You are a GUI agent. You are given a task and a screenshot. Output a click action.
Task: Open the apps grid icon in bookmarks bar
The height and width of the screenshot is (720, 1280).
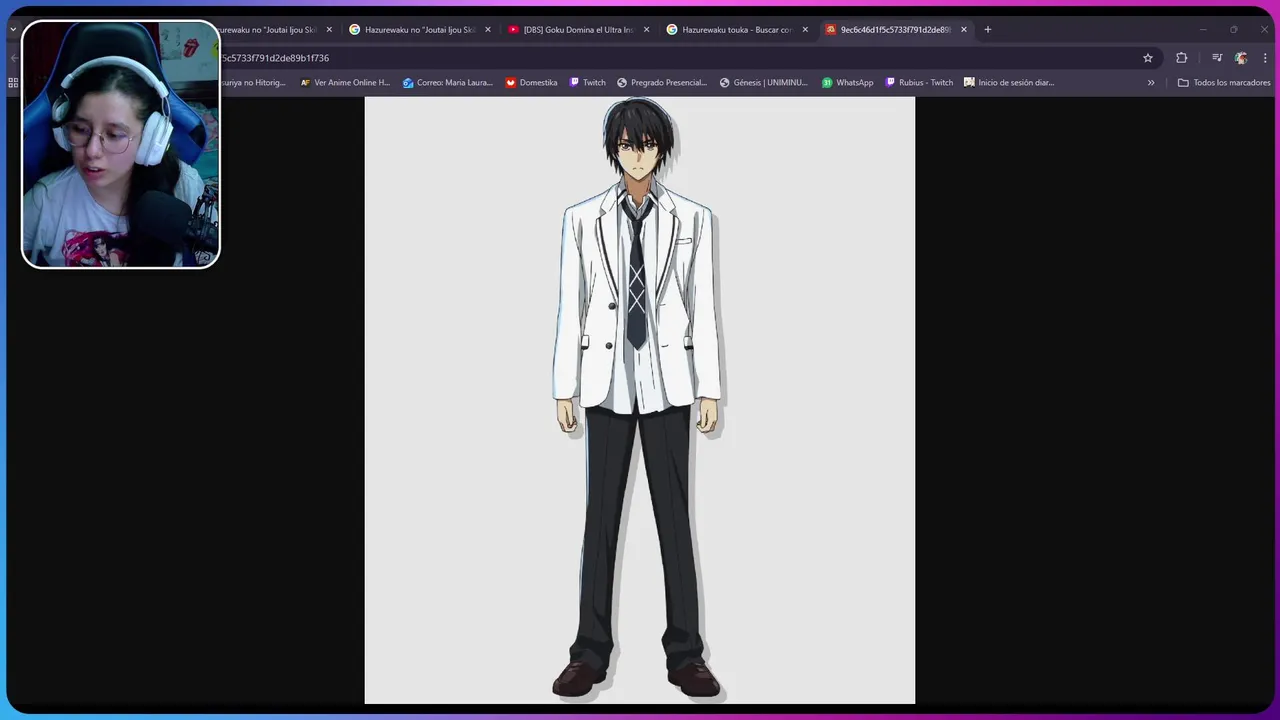click(x=13, y=83)
